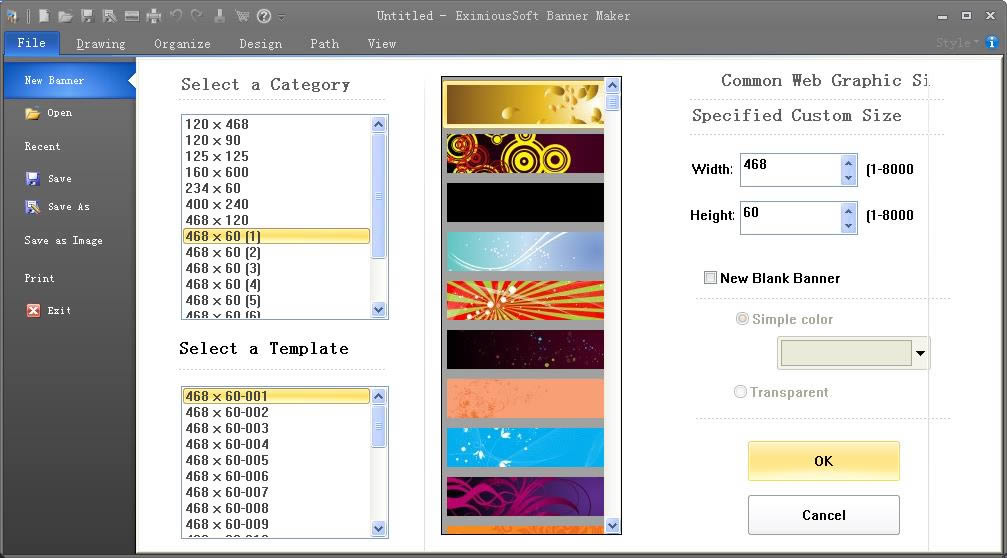
Task: Click the Open folder icon in File sidebar
Action: pyautogui.click(x=33, y=114)
